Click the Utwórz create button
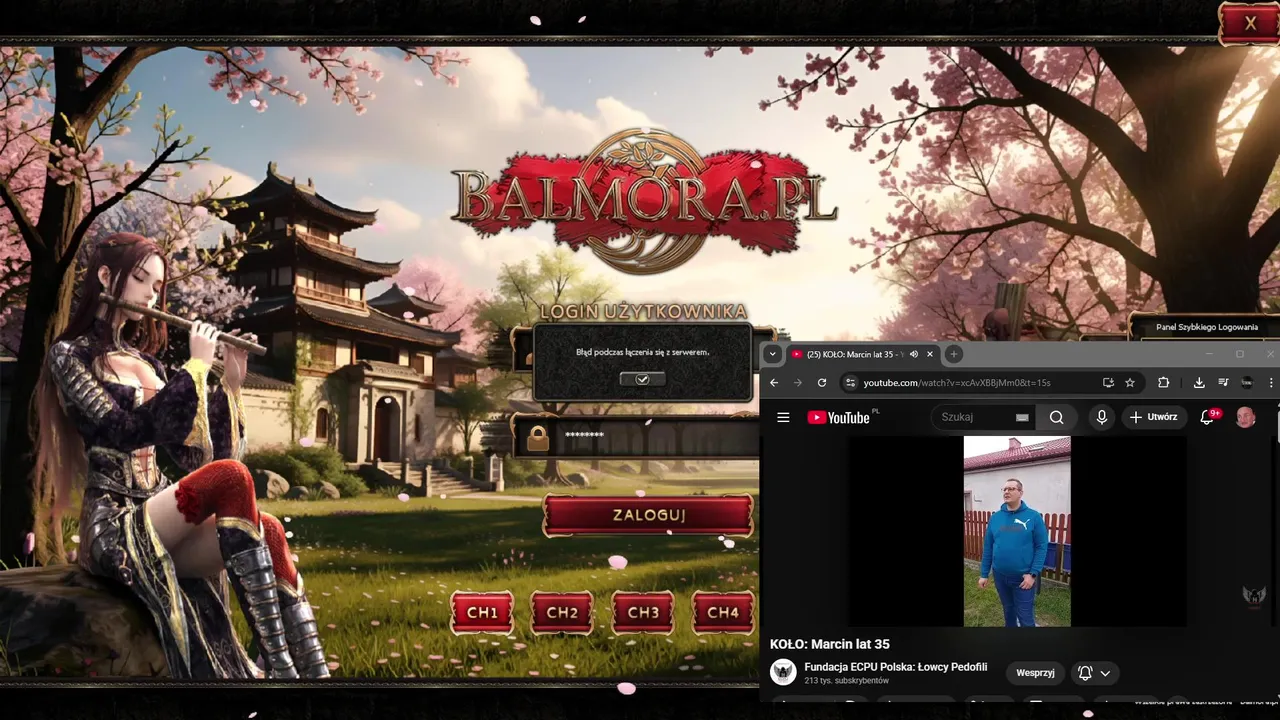The height and width of the screenshot is (720, 1280). (1154, 417)
